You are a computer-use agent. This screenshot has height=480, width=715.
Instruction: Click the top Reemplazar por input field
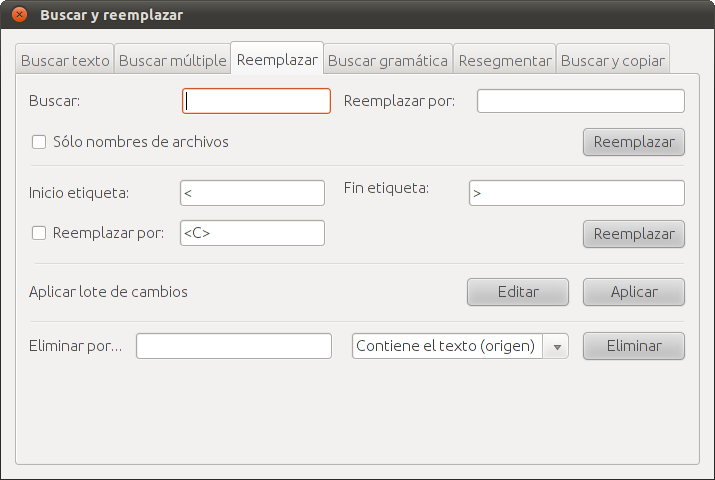[580, 101]
